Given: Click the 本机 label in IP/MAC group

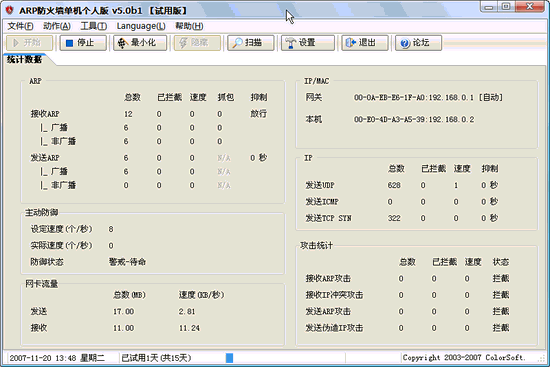Looking at the screenshot, I should click(314, 120).
